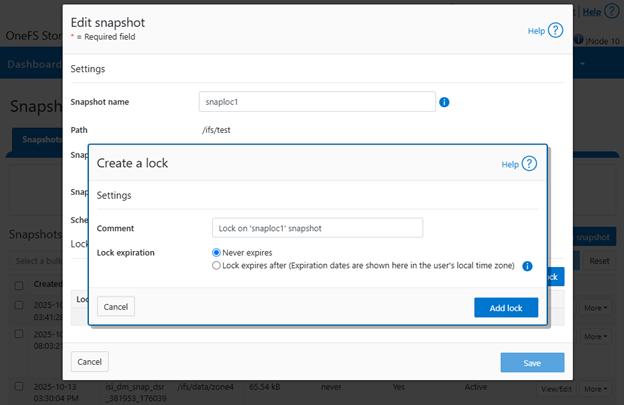Save the snapshot edits
This screenshot has height=405, width=624.
[532, 363]
